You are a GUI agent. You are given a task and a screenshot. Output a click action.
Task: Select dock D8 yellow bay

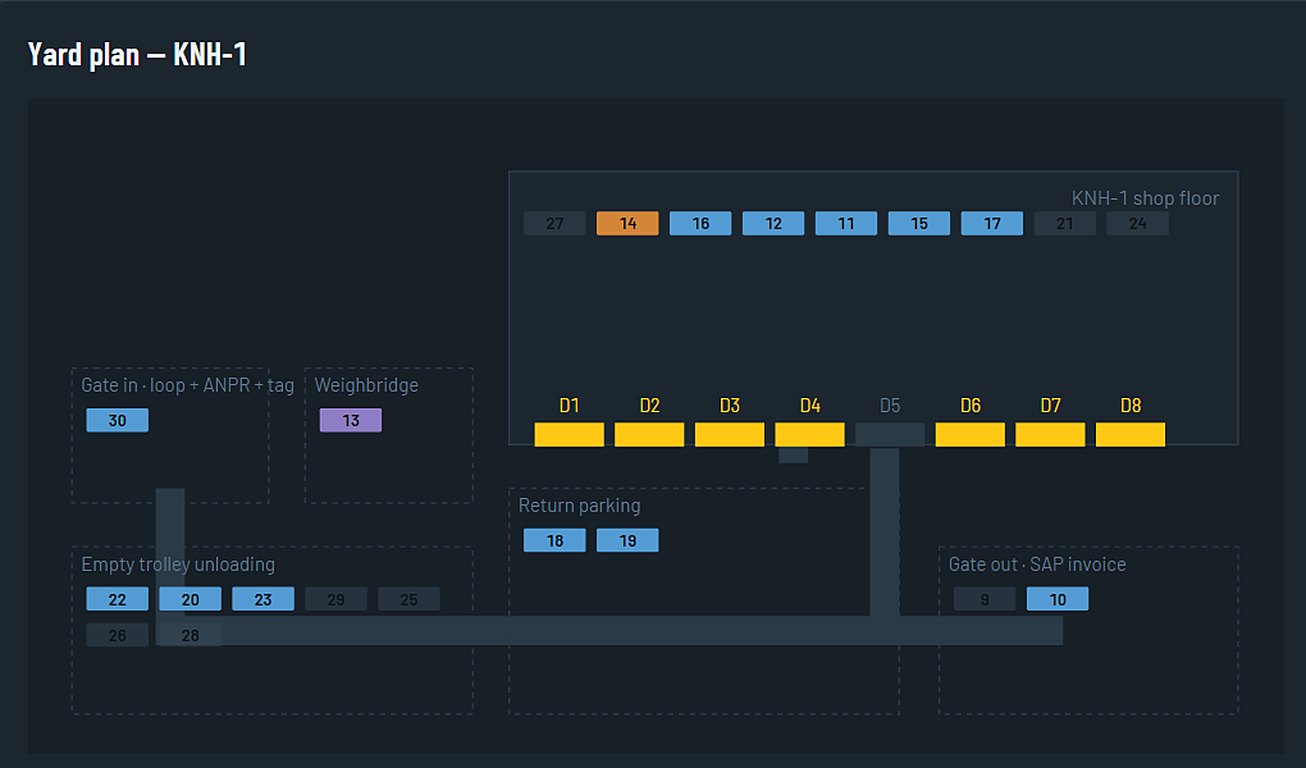pyautogui.click(x=1131, y=434)
